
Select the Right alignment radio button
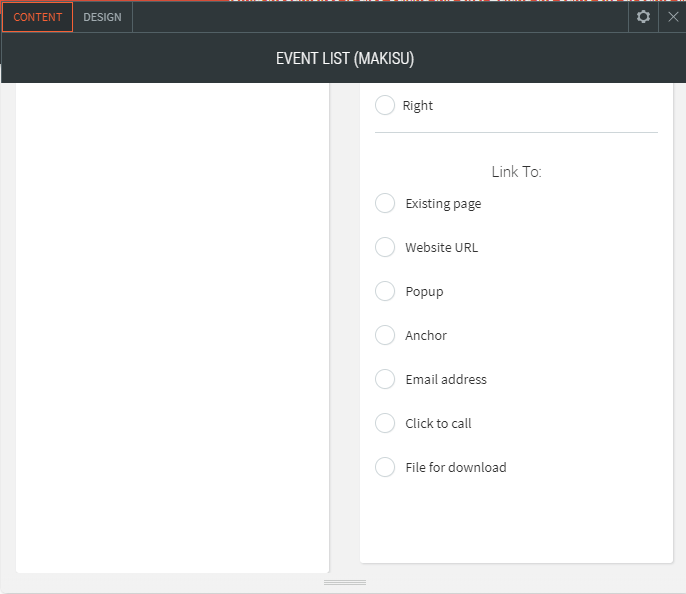click(385, 105)
